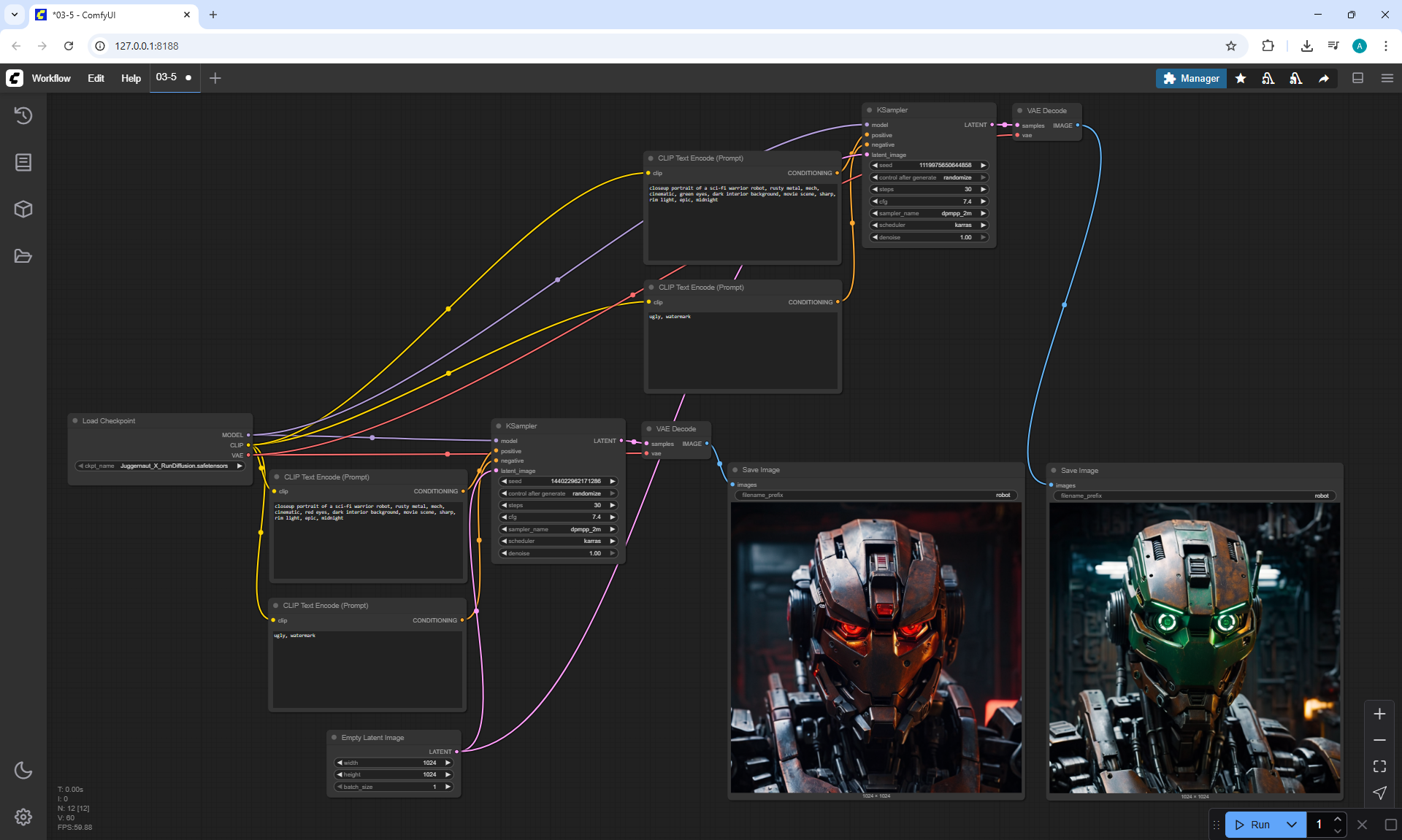Open the Help menu
Image resolution: width=1402 pixels, height=840 pixels.
(x=131, y=78)
